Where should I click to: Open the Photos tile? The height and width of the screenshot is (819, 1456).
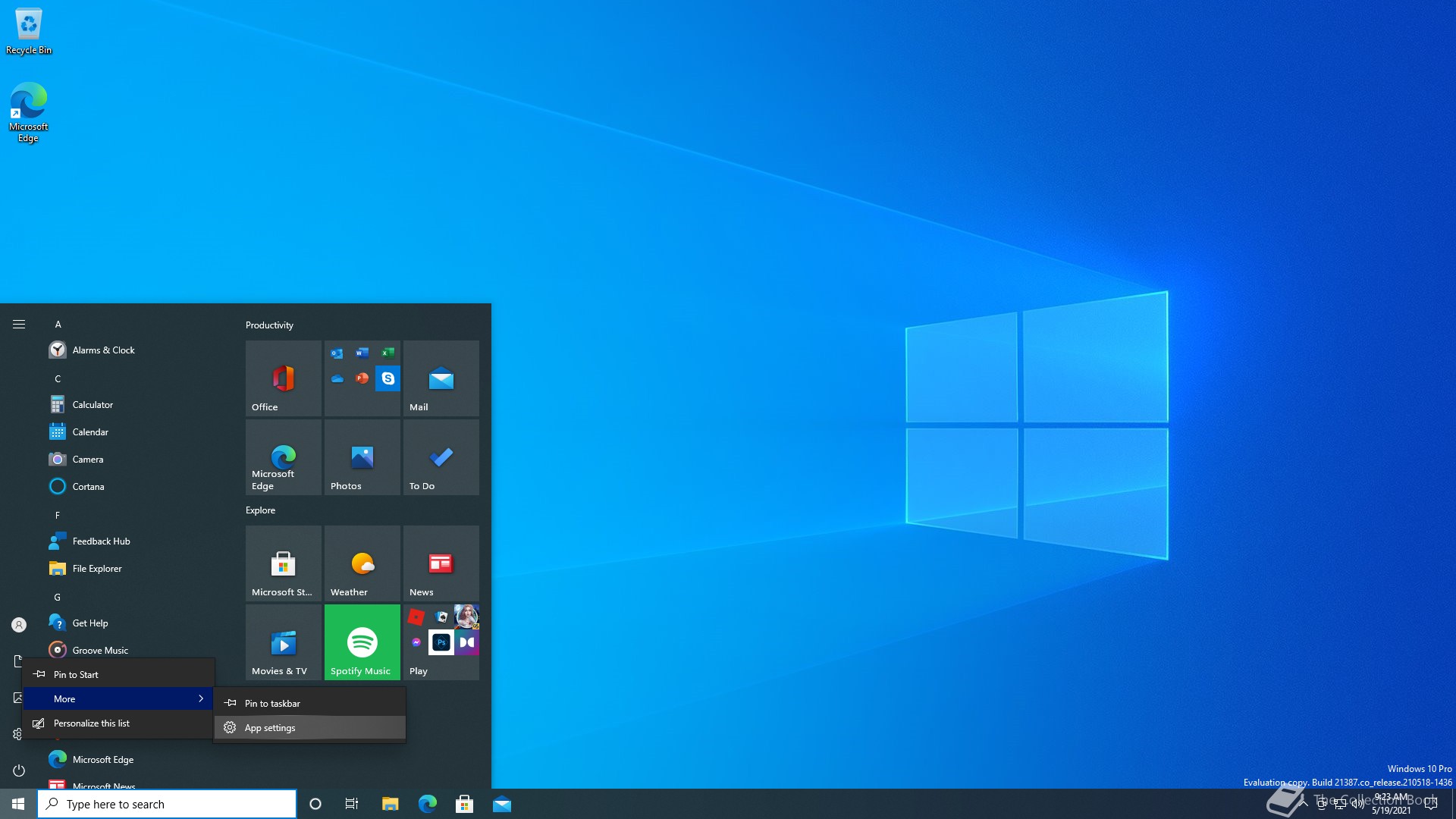point(362,457)
